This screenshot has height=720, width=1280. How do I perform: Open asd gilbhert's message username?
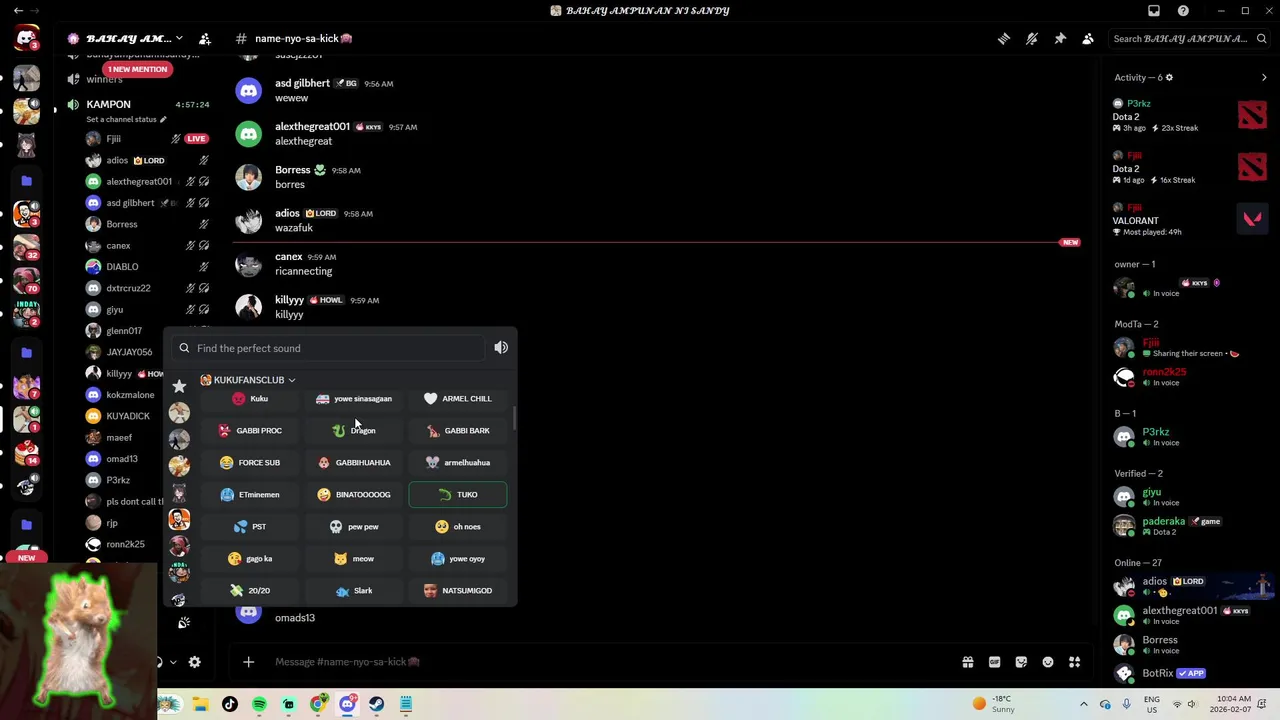[x=302, y=83]
